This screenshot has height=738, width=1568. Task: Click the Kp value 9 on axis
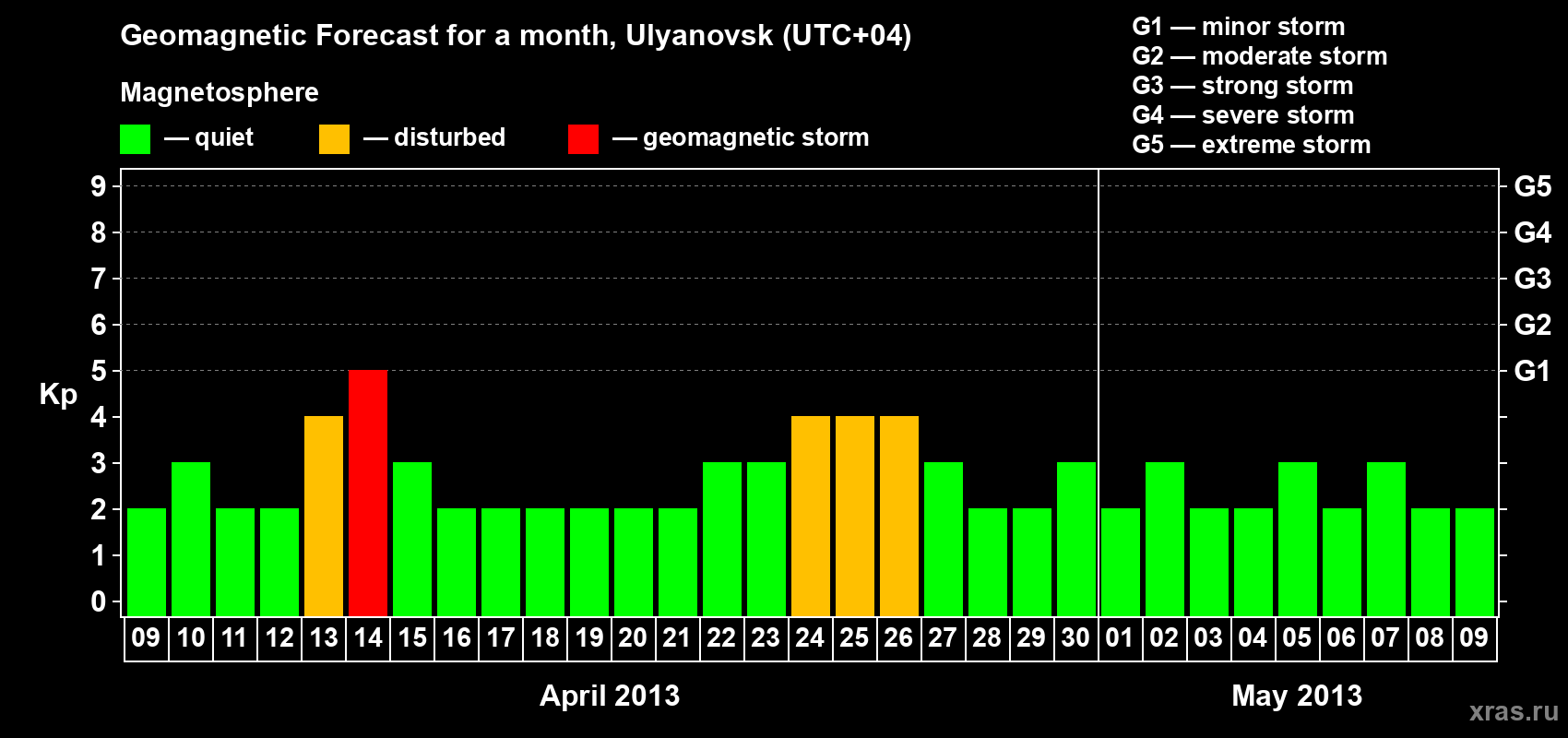tap(99, 186)
